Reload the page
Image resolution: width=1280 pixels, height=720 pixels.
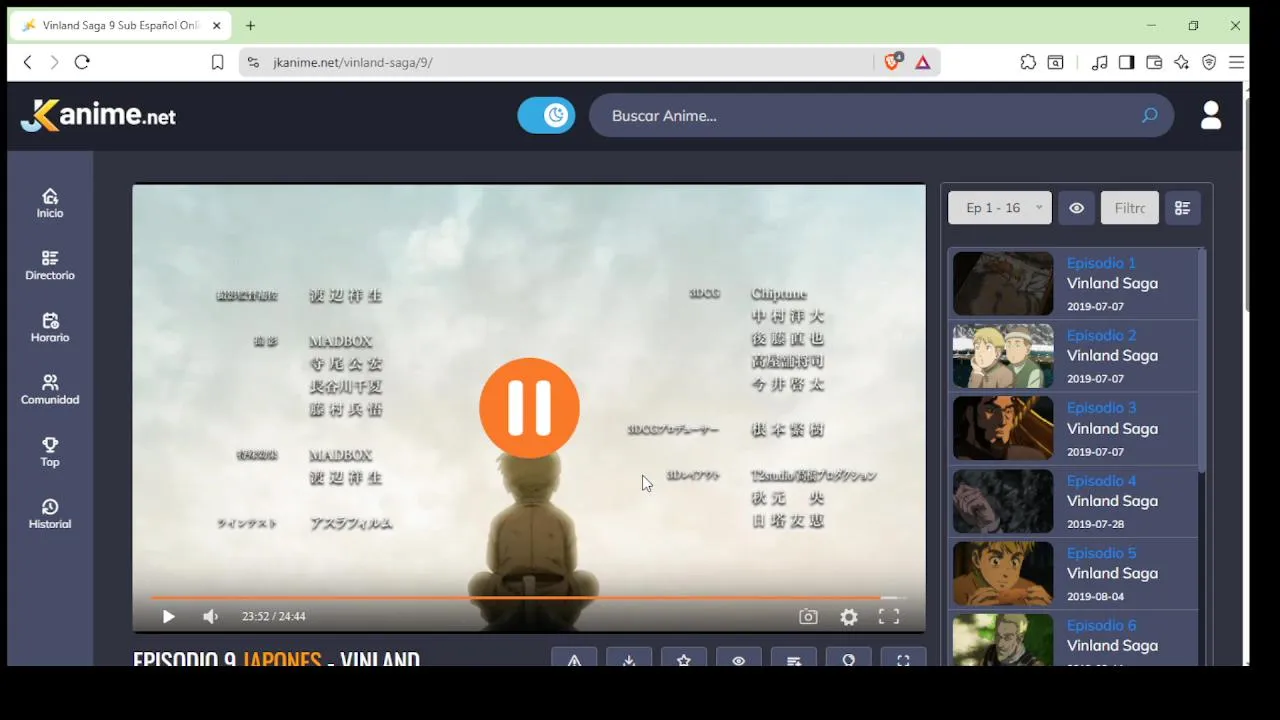(82, 62)
